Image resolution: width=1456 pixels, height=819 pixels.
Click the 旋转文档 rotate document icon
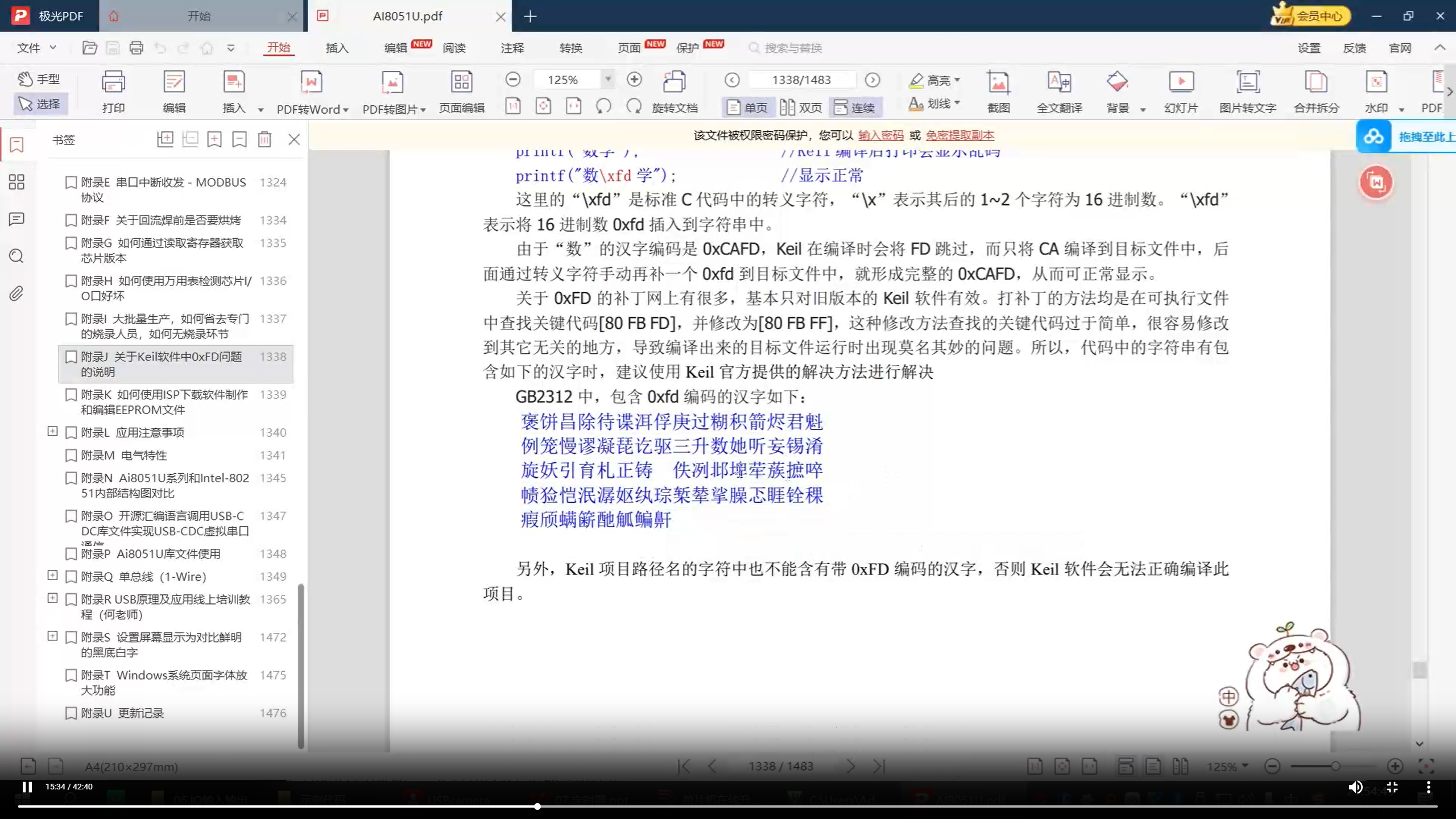tap(675, 91)
